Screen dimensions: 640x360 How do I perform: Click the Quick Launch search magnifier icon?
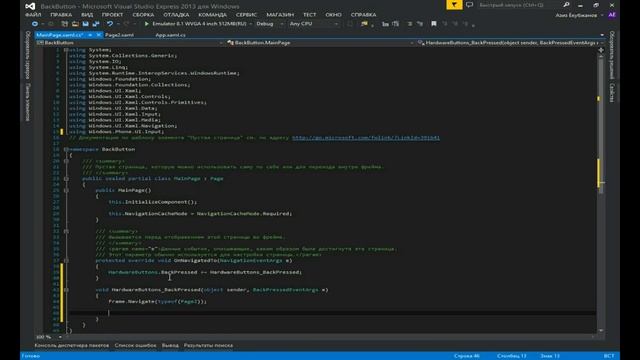566,5
